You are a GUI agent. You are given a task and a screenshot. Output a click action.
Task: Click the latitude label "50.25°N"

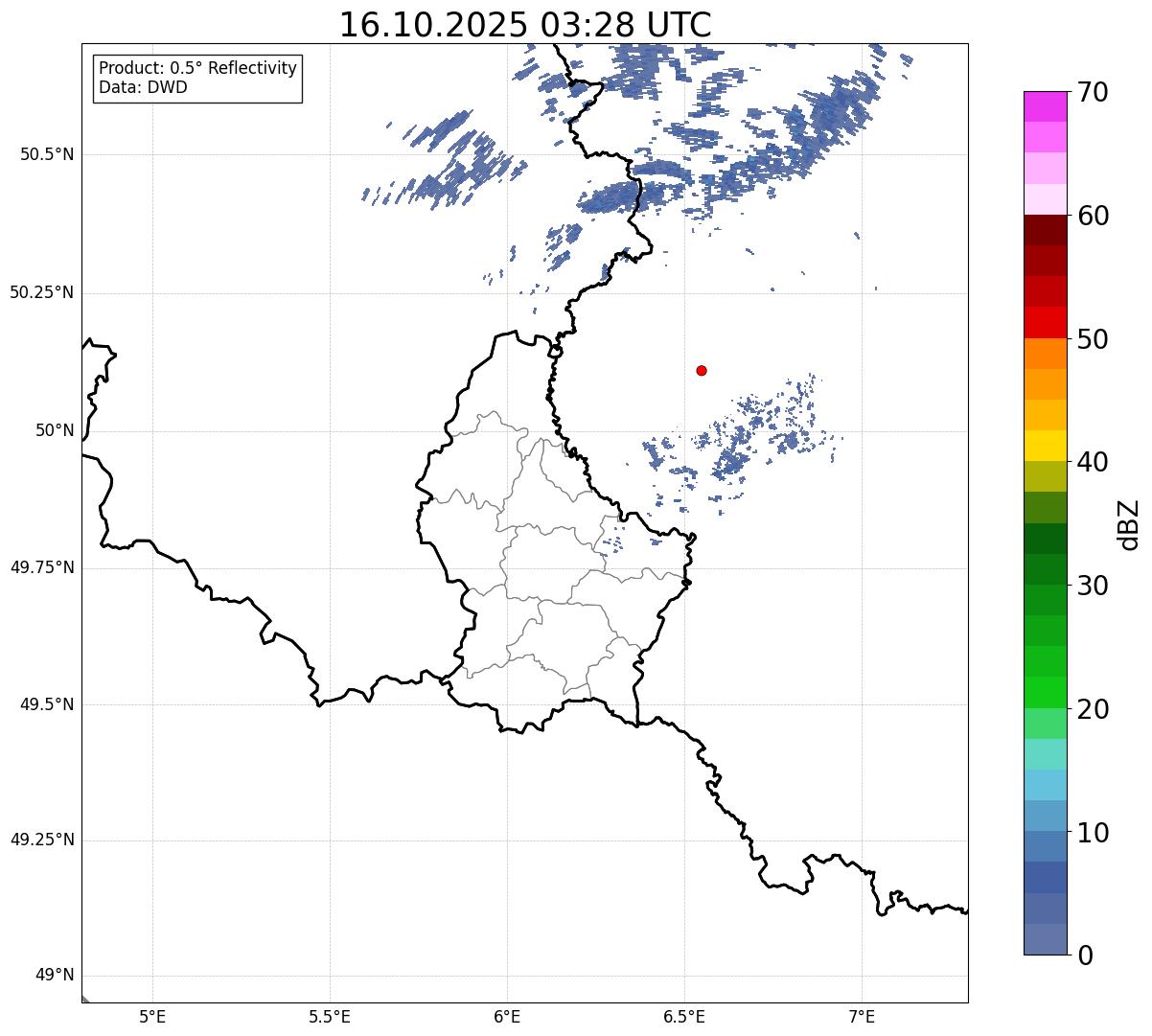pyautogui.click(x=42, y=292)
